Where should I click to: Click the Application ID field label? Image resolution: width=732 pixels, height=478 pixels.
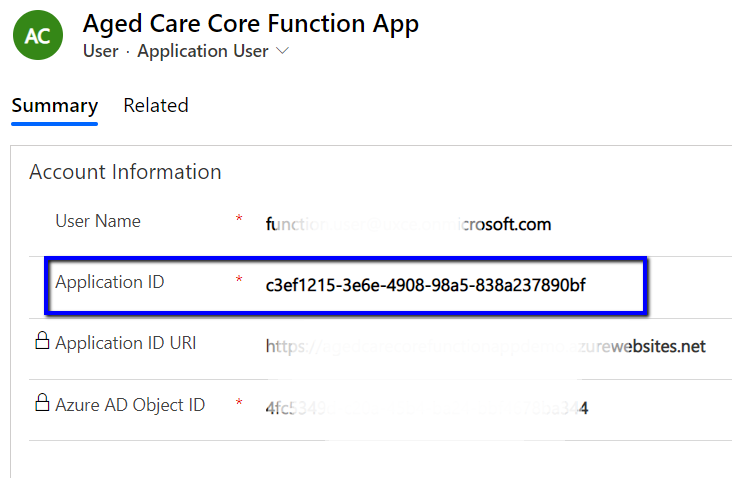pos(110,282)
